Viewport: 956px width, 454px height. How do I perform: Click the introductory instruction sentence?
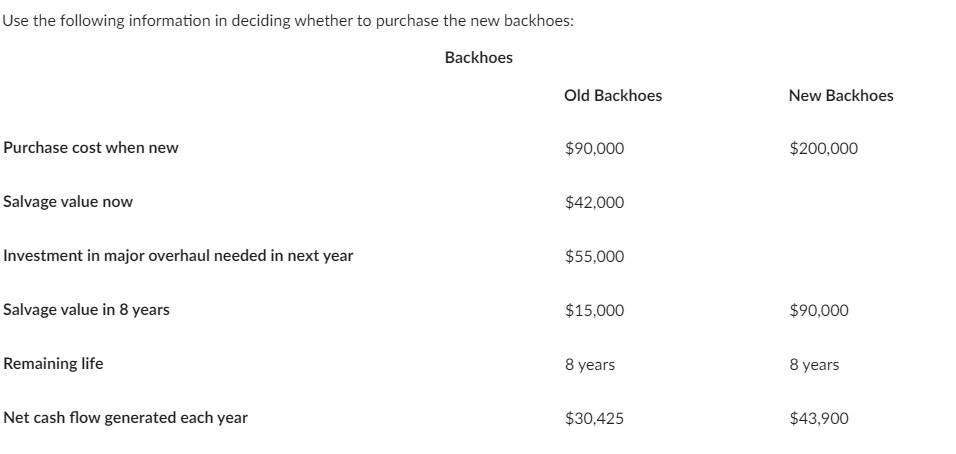288,21
